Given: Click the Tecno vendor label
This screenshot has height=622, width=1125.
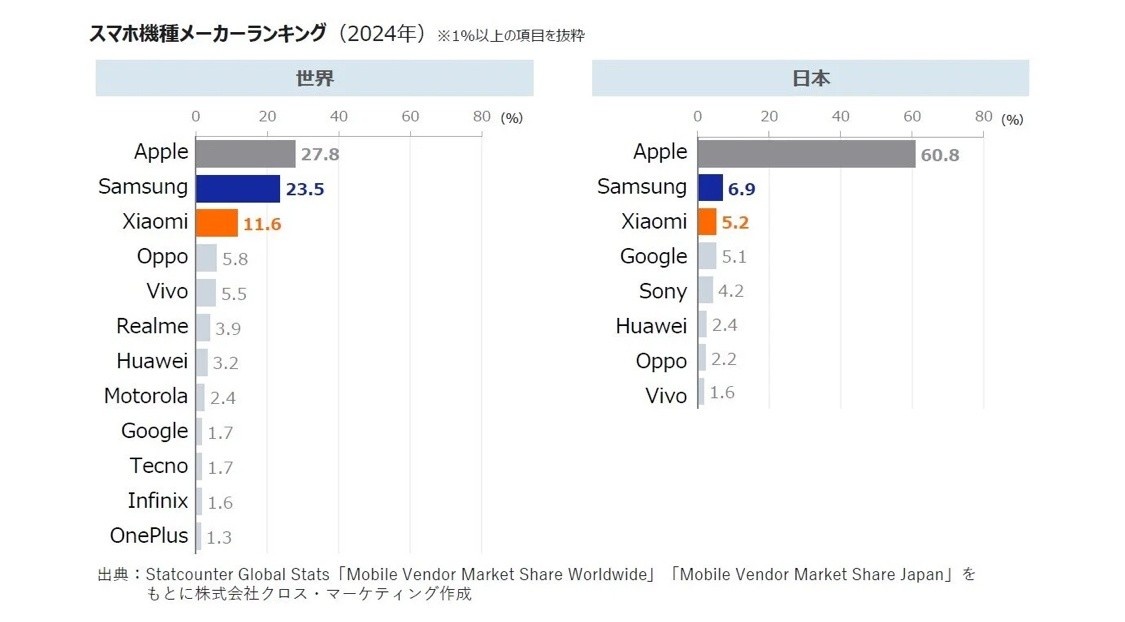Looking at the screenshot, I should point(159,465).
